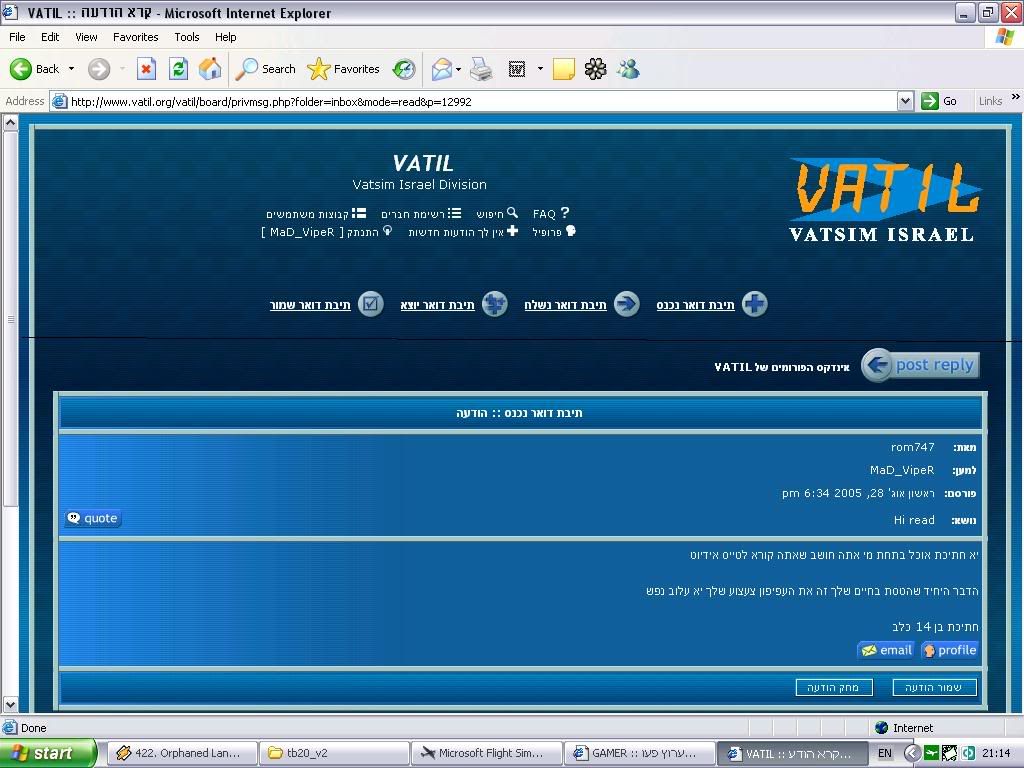The width and height of the screenshot is (1024, 768).
Task: Click the Edit with Word icon
Action: point(517,69)
